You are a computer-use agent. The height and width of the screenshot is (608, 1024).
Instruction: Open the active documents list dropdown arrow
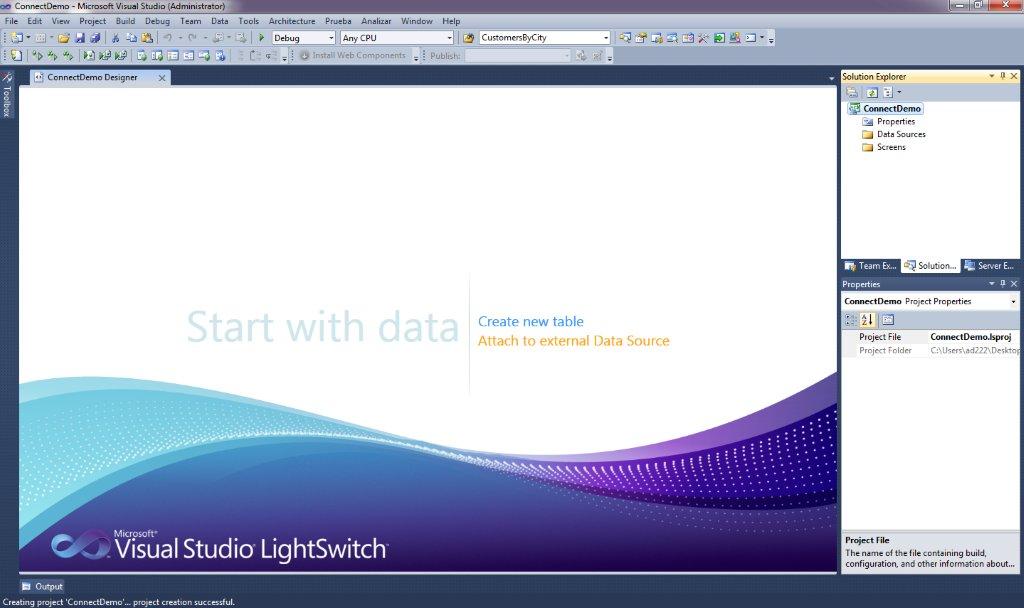(x=831, y=78)
